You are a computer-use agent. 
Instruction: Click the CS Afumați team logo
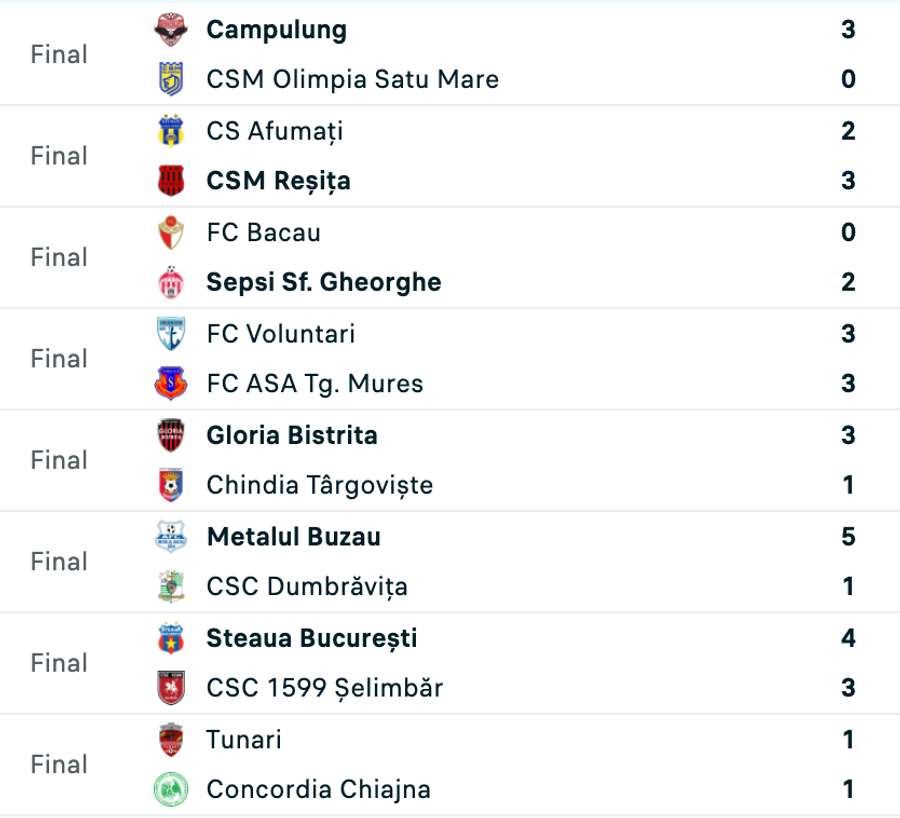point(171,131)
